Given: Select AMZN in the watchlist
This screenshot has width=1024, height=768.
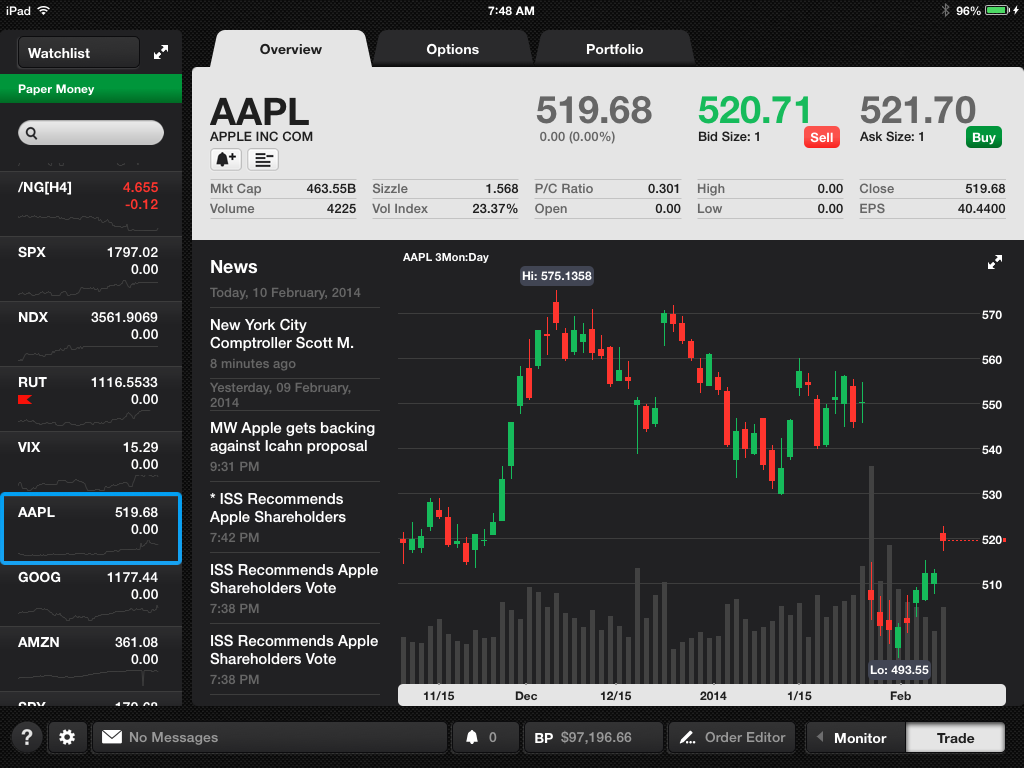Looking at the screenshot, I should (x=91, y=659).
